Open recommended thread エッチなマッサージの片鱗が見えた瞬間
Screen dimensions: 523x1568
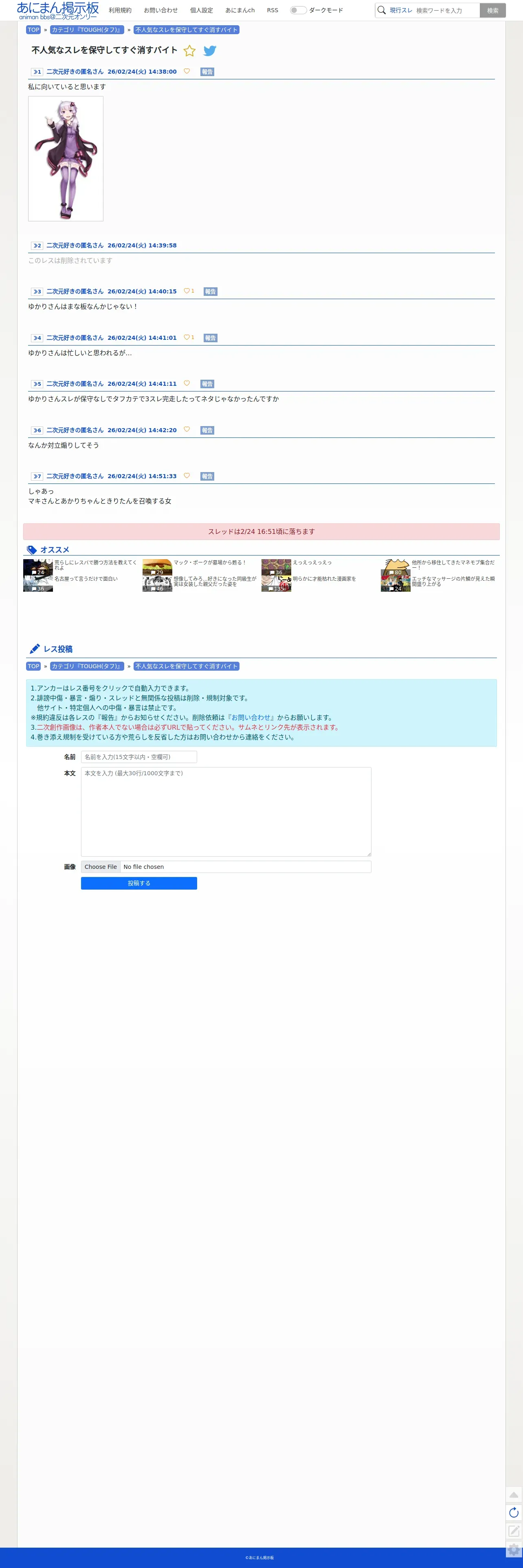pos(453,581)
